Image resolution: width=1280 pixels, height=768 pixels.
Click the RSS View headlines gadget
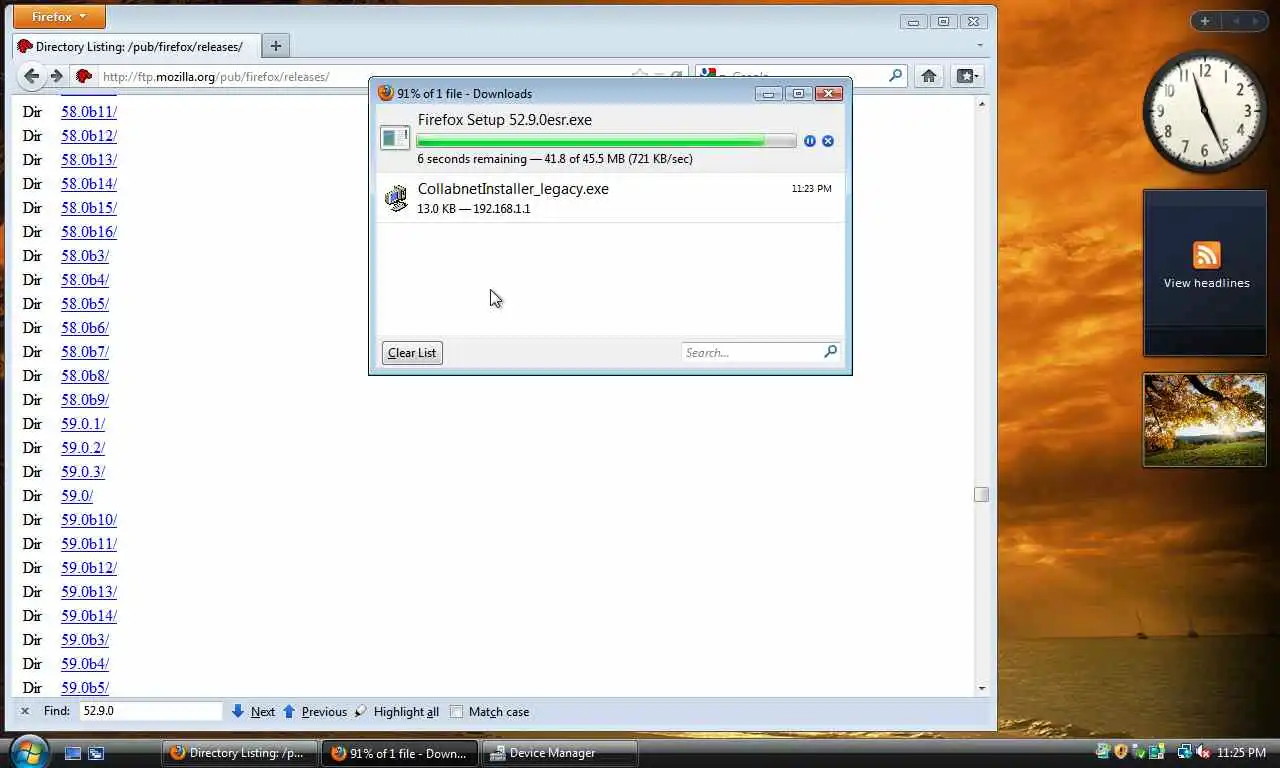point(1206,273)
